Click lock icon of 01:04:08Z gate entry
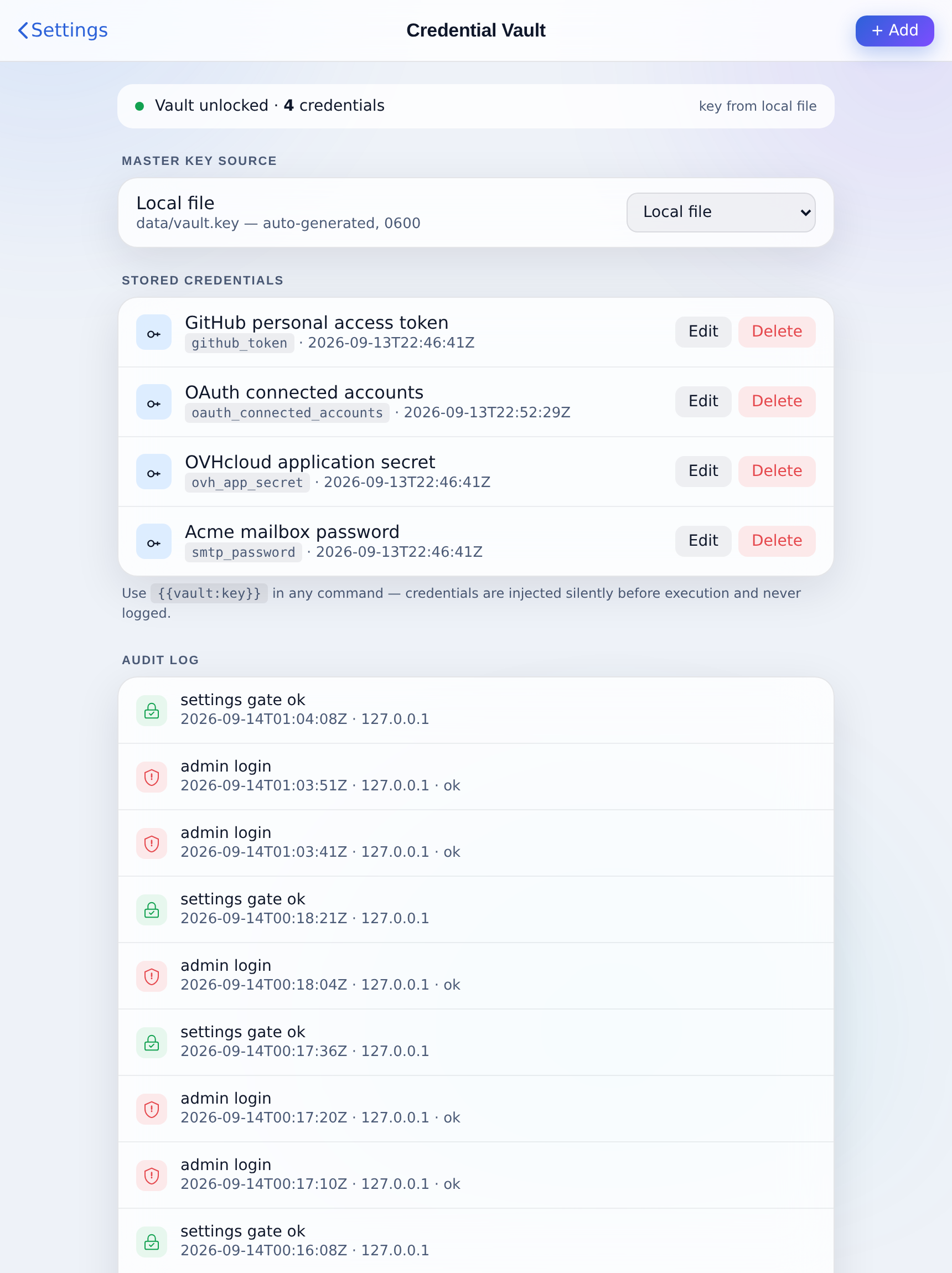The width and height of the screenshot is (952, 1273). [x=151, y=710]
